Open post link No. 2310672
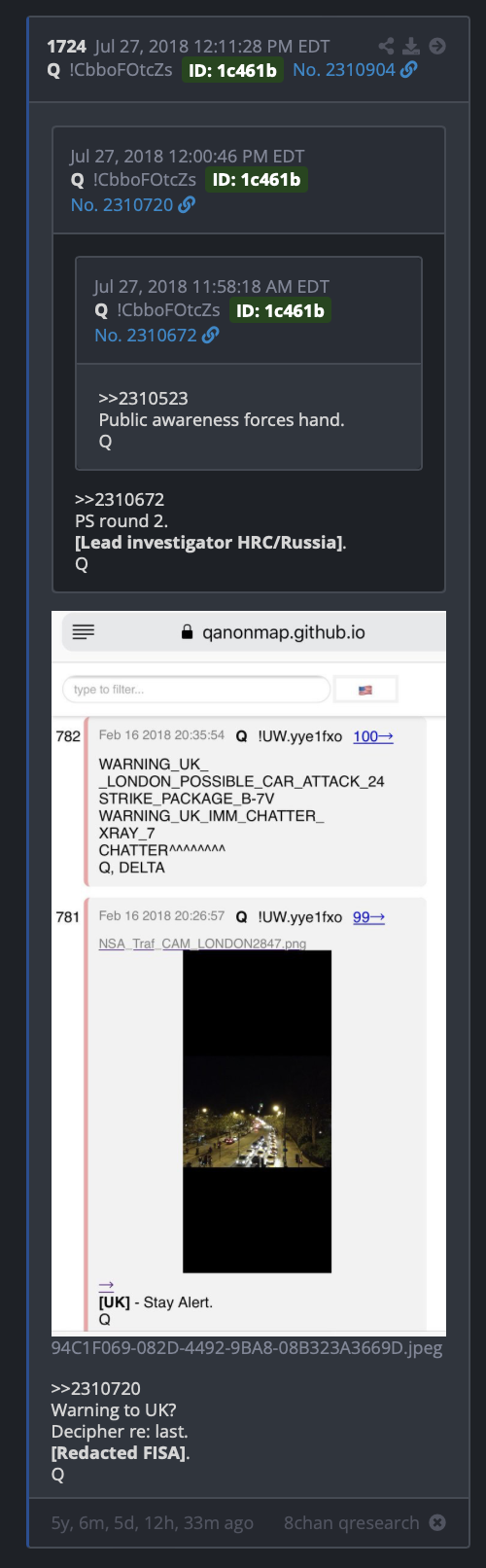The width and height of the screenshot is (486, 1568). (146, 335)
